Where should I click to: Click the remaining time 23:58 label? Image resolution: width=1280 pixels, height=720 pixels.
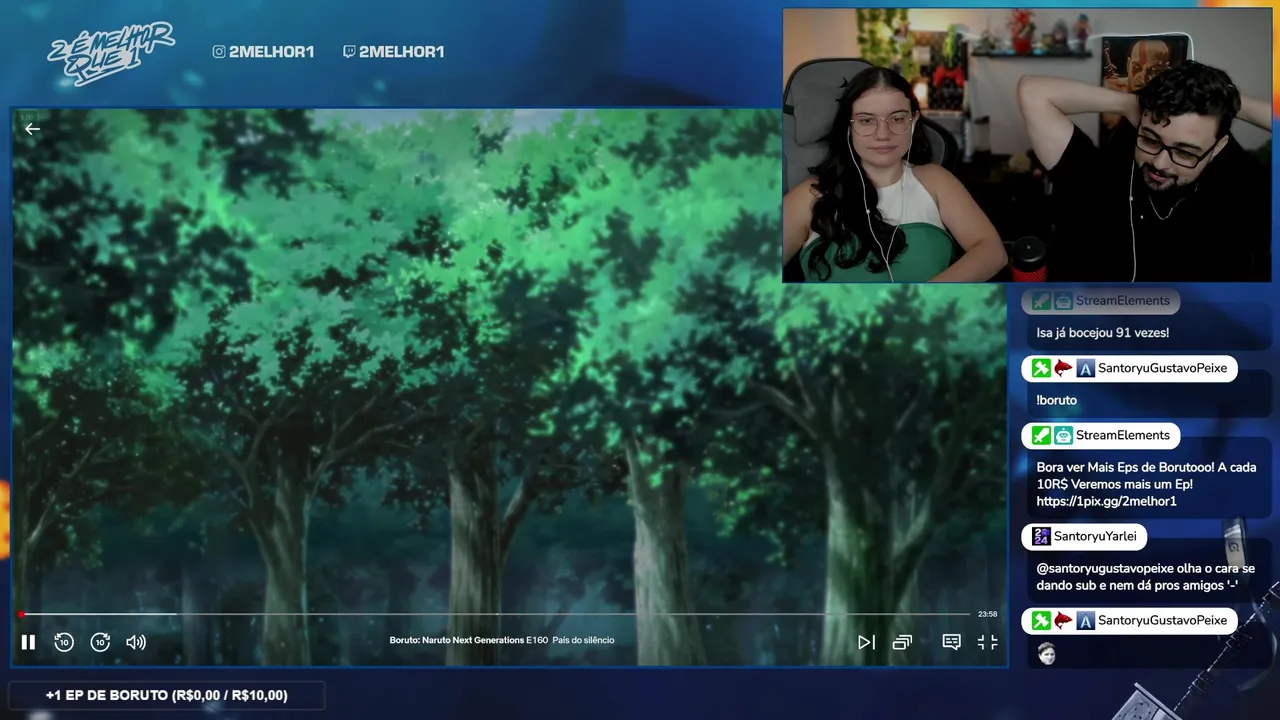pyautogui.click(x=987, y=614)
